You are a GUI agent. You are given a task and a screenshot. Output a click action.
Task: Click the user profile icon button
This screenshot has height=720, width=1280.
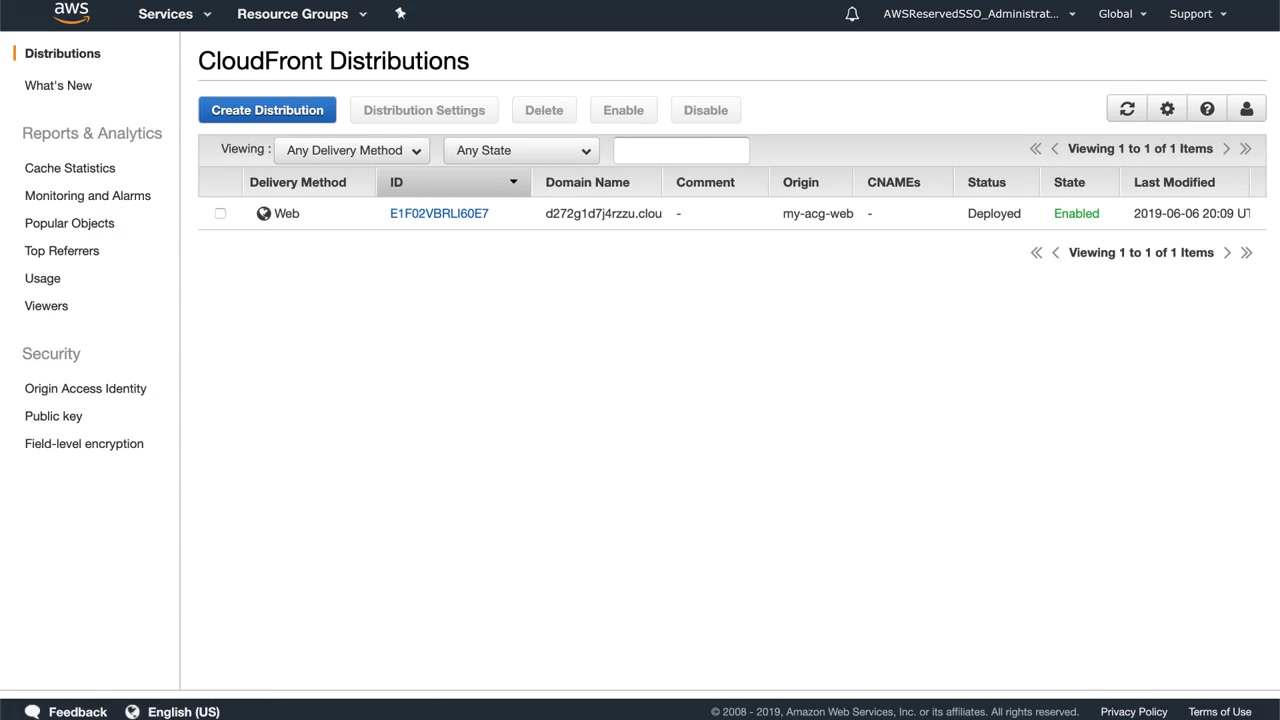click(1247, 109)
